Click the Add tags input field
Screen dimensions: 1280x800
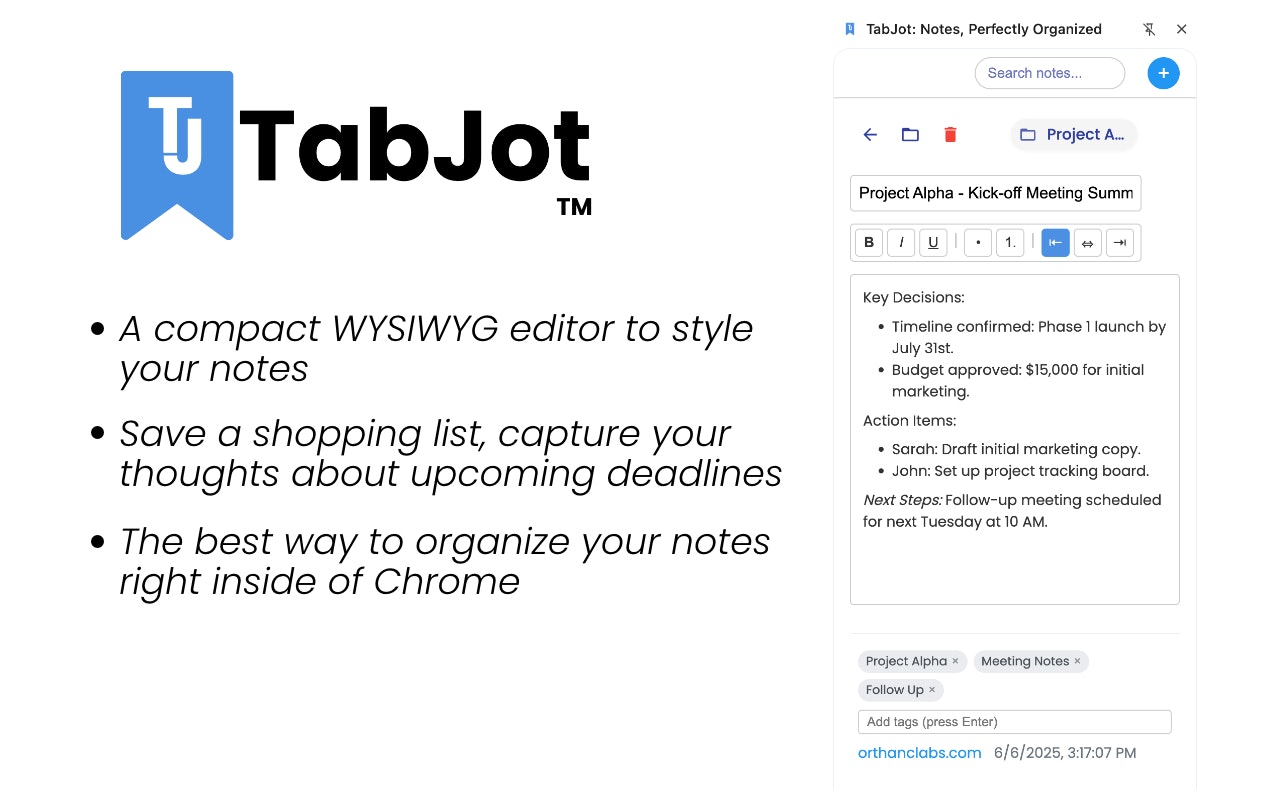coord(1014,722)
